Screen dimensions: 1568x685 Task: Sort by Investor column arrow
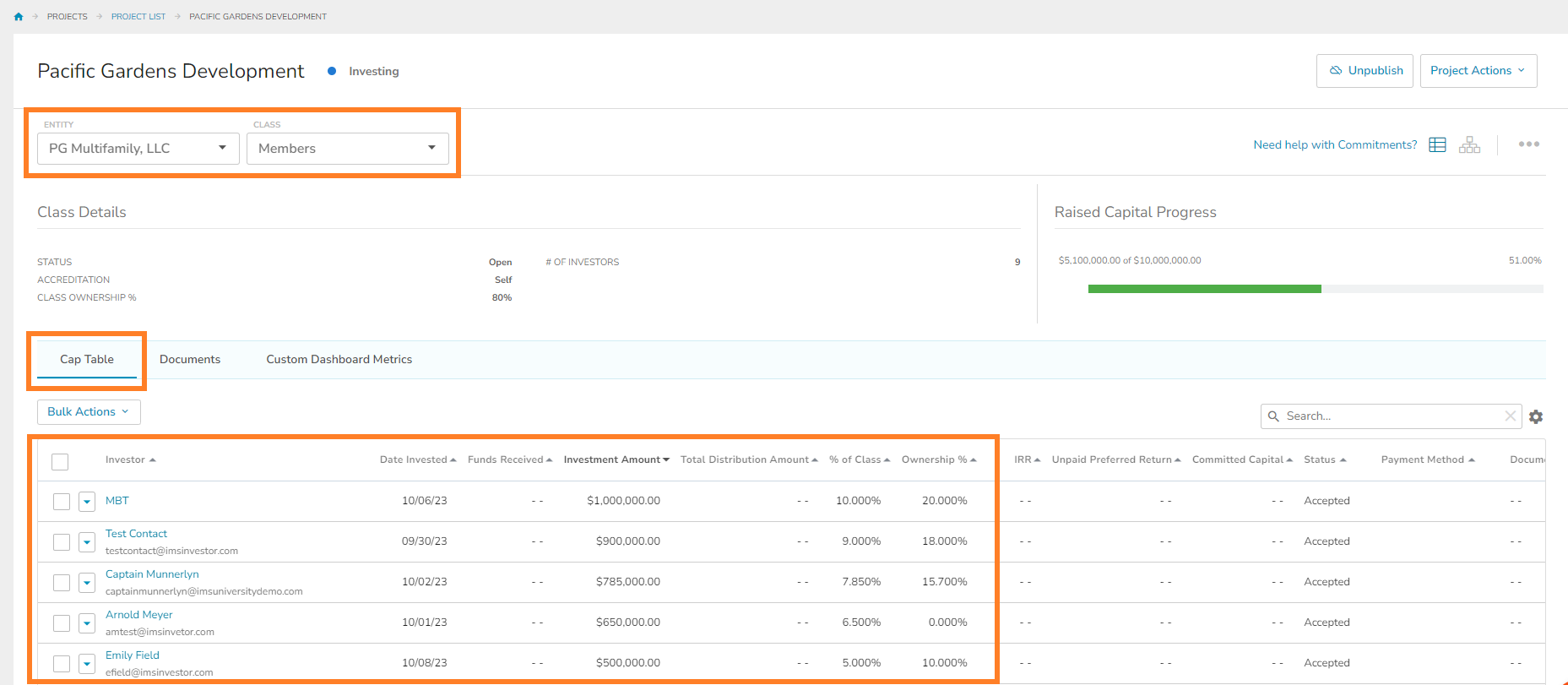click(x=152, y=460)
